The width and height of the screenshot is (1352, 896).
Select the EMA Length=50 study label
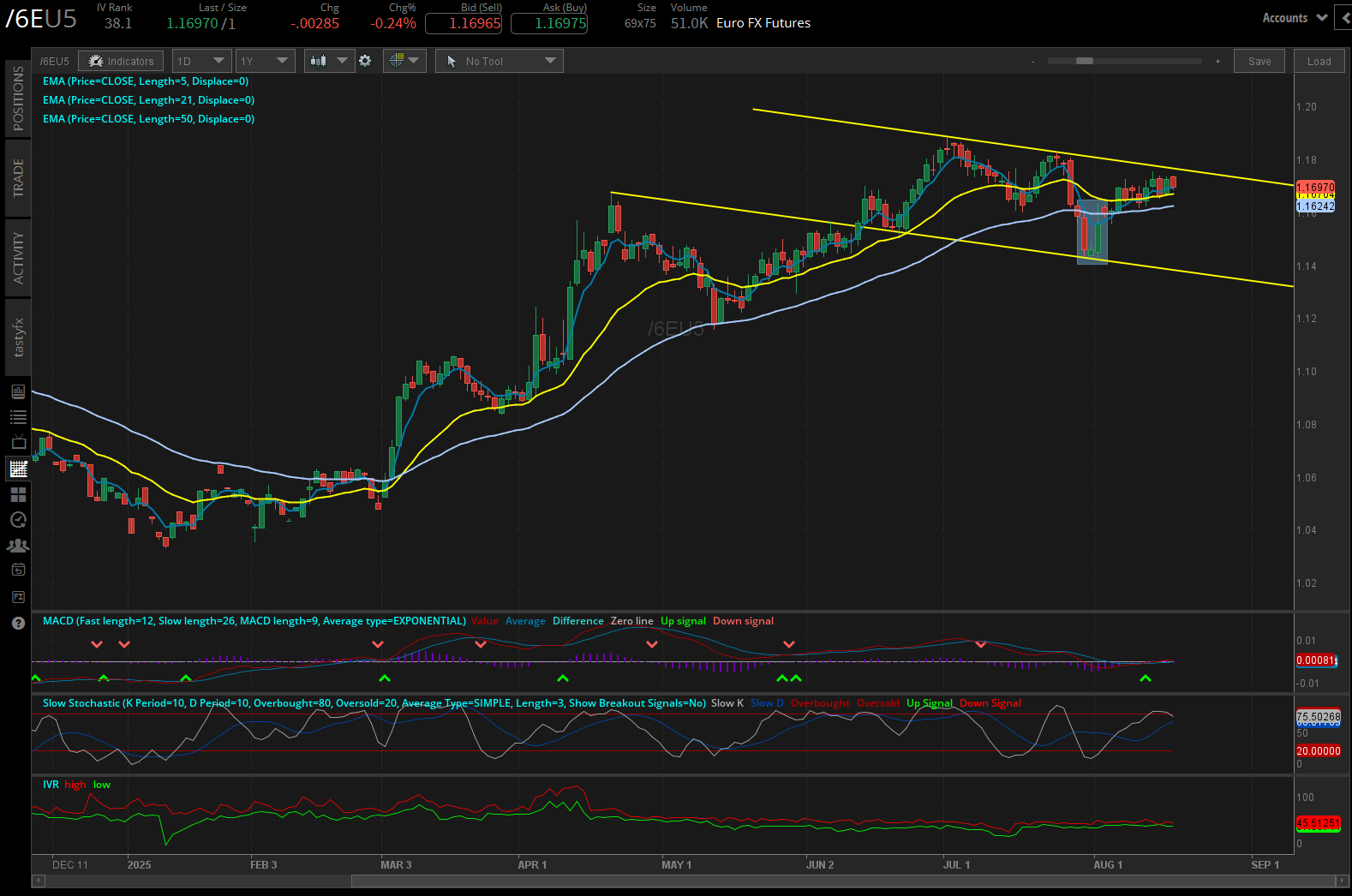[148, 119]
